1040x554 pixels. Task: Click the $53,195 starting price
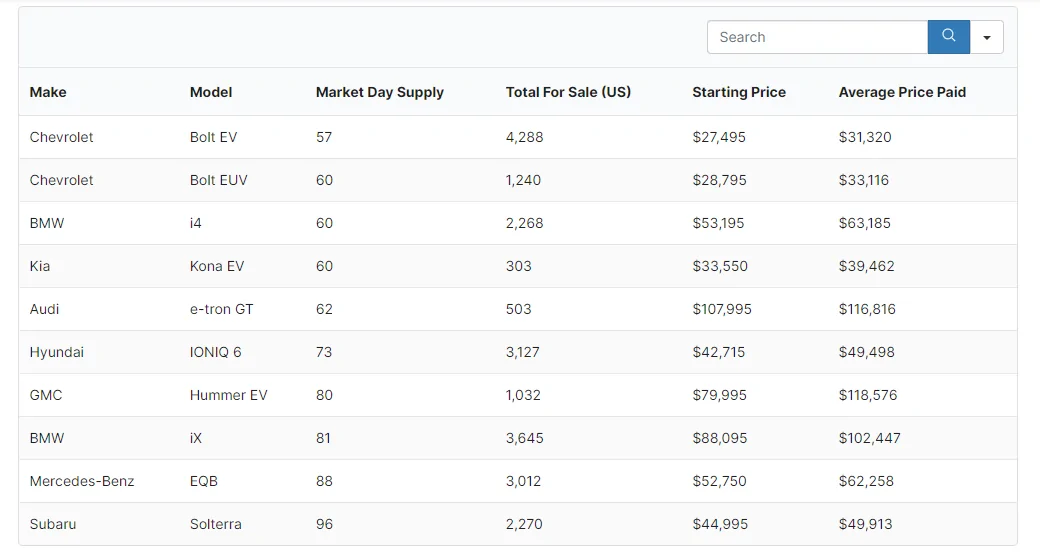tap(718, 224)
